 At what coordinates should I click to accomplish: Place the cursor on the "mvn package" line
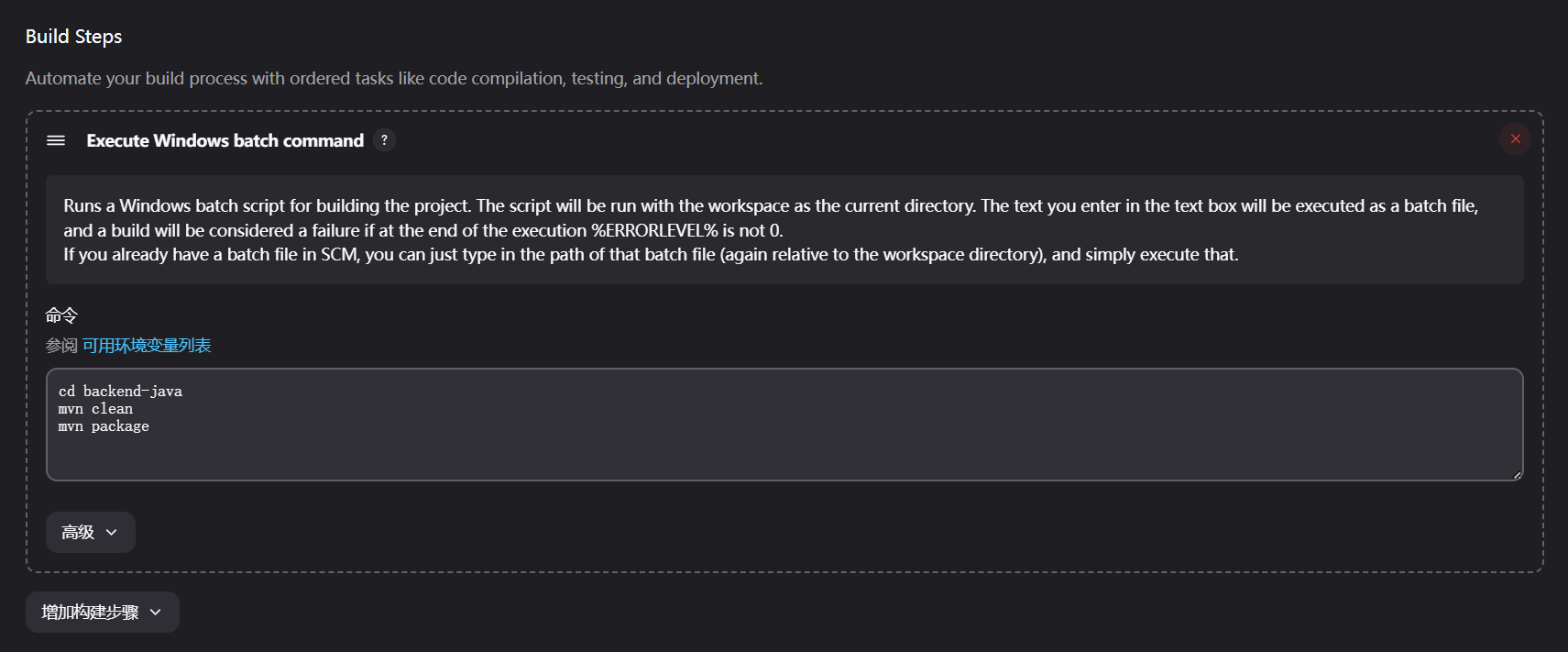click(104, 426)
